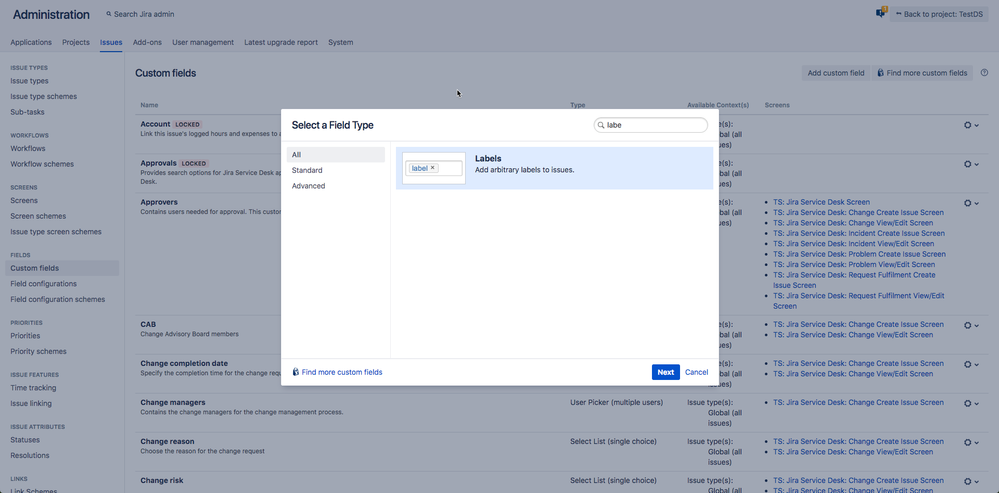This screenshot has width=999, height=493.
Task: Select the Standard field type category
Action: (336, 170)
